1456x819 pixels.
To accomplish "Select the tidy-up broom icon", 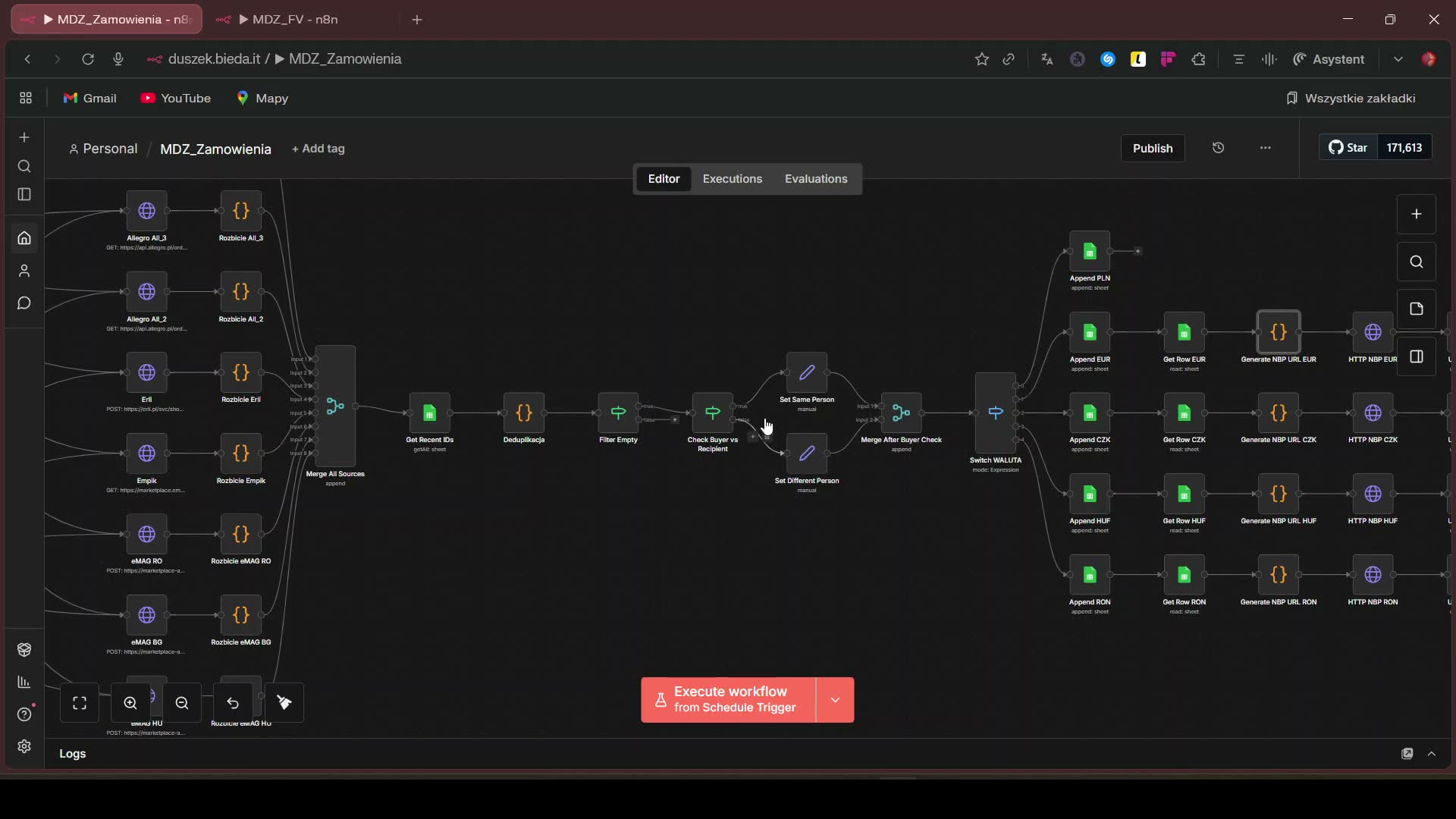I will (x=284, y=703).
